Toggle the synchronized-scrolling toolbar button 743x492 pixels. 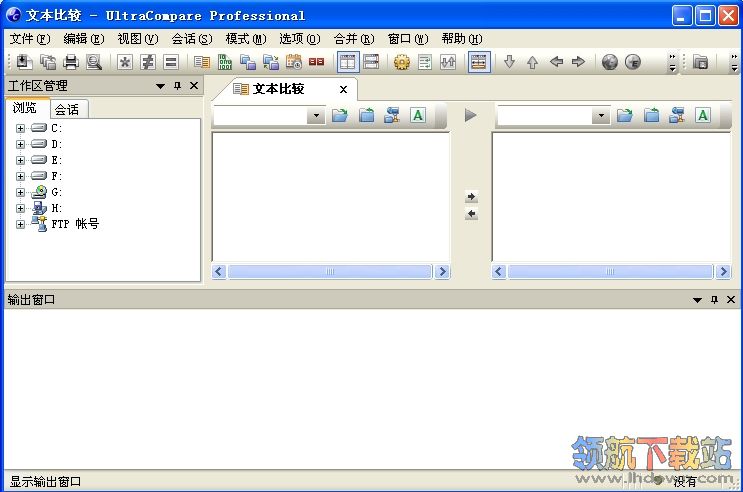(479, 62)
